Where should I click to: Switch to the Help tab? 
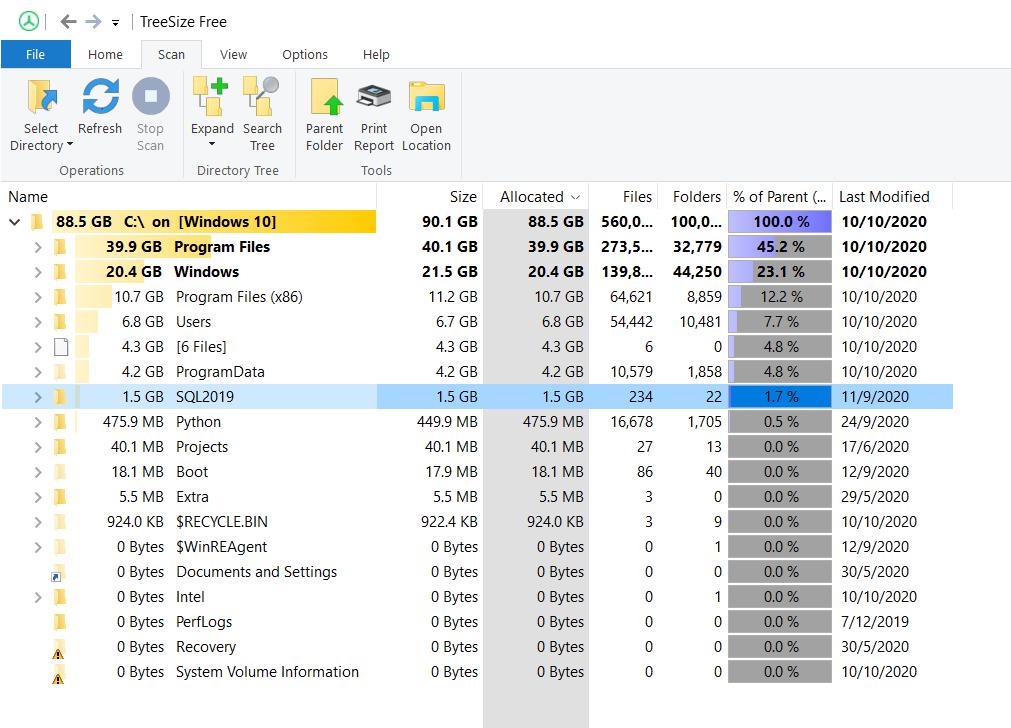[x=376, y=54]
